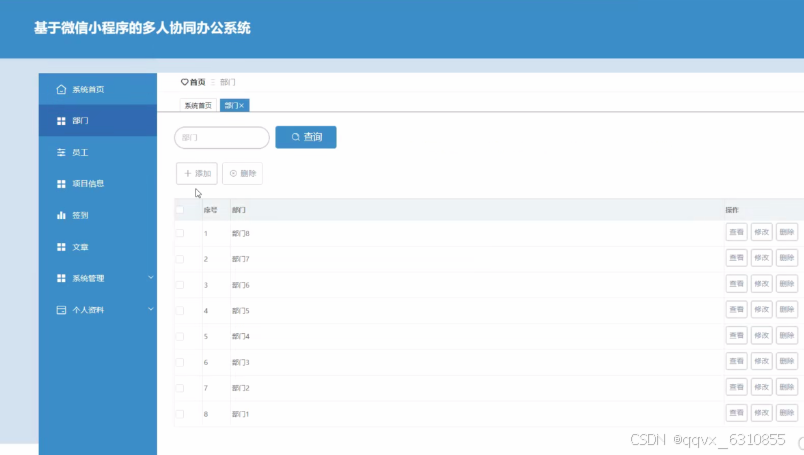
Task: Check the row checkbox for 部门4
Action: pyautogui.click(x=180, y=337)
